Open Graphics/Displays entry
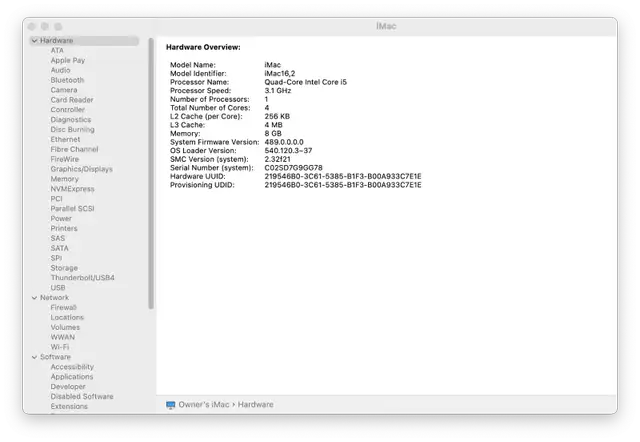640x442 pixels. (82, 169)
